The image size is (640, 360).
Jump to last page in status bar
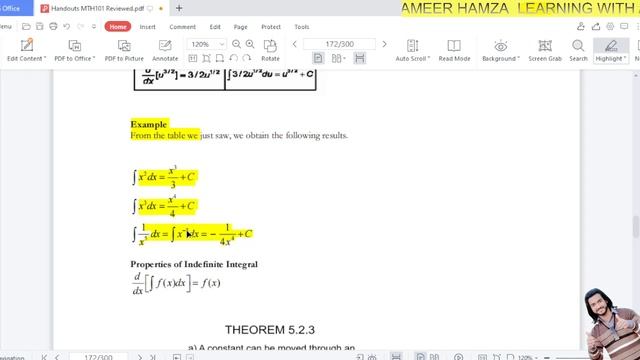pos(153,357)
